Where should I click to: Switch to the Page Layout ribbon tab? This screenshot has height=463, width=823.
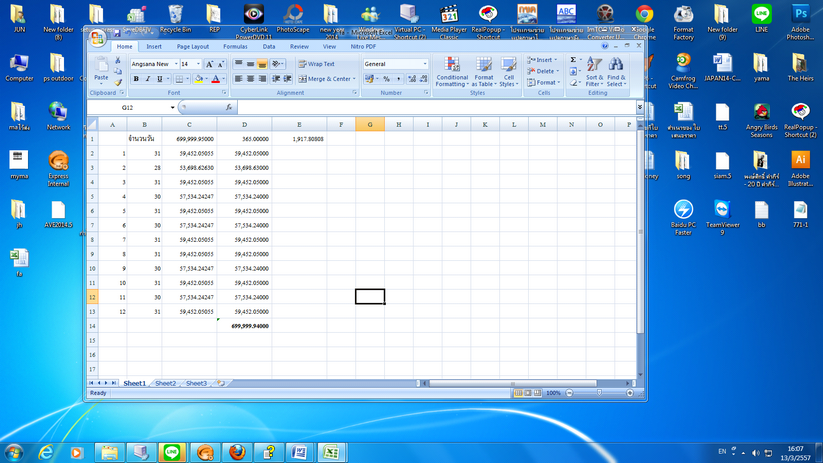tap(193, 46)
